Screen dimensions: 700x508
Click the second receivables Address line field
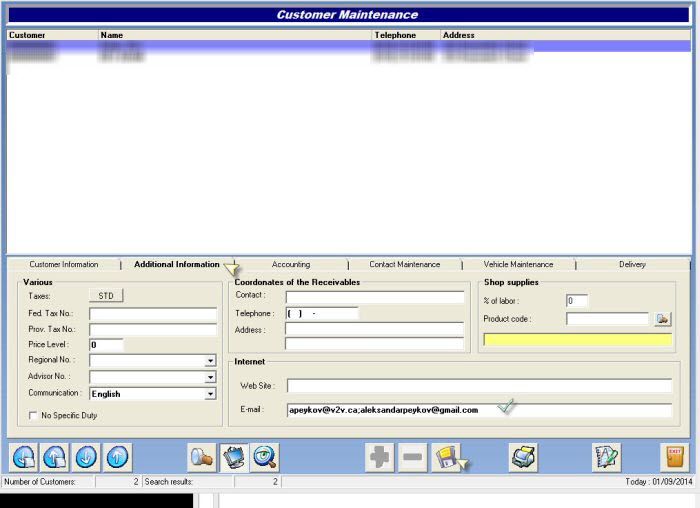coord(375,344)
